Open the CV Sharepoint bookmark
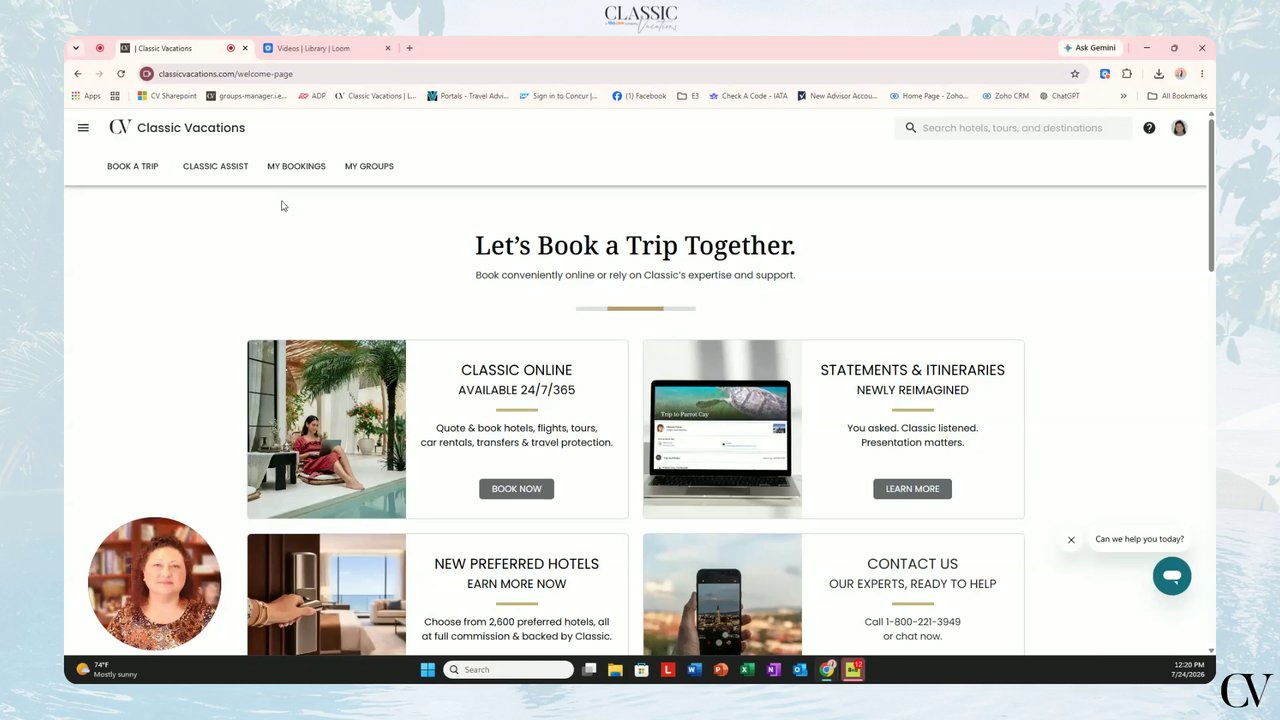Screen dimensions: 1280x720 pos(167,96)
